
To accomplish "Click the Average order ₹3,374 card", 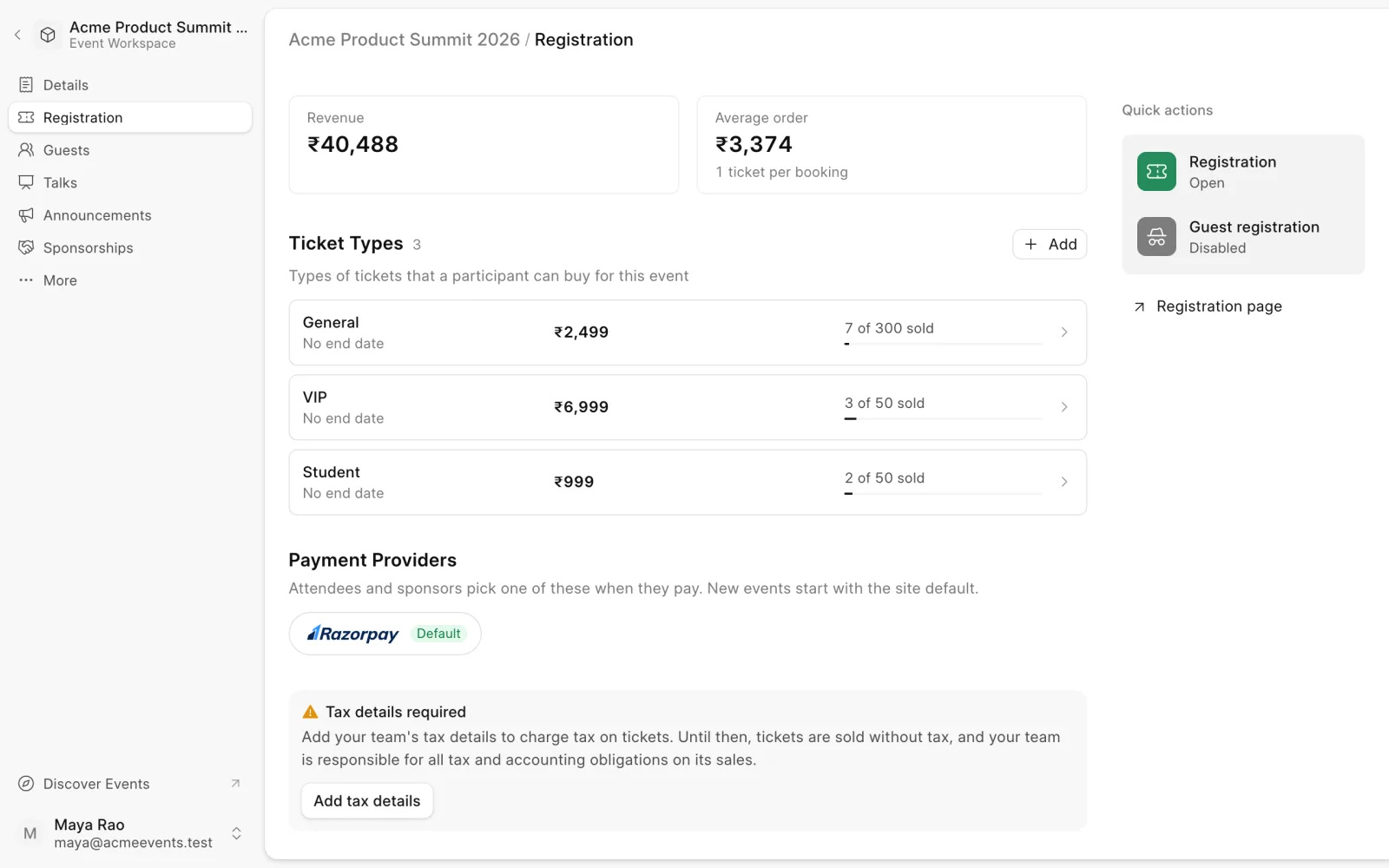I will coord(892,145).
